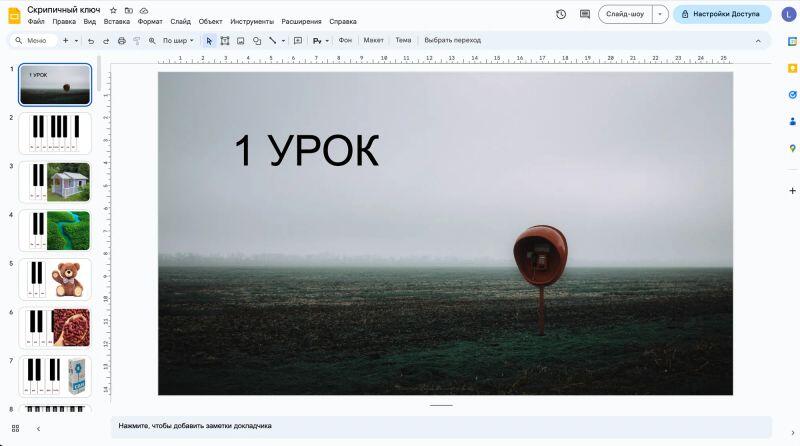Open the comments panel icon

click(x=582, y=14)
